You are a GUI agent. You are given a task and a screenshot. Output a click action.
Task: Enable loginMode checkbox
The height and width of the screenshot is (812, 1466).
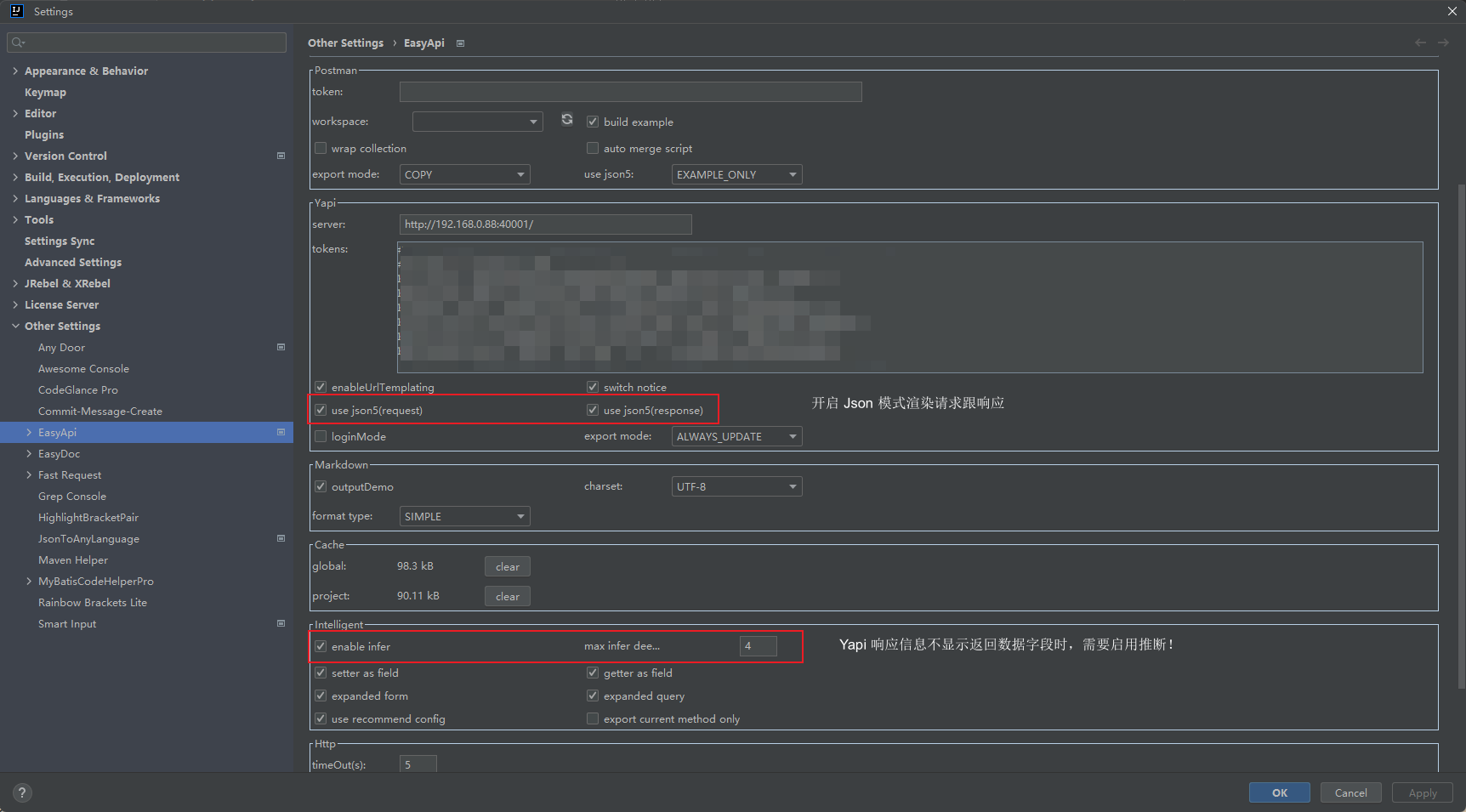pyautogui.click(x=321, y=436)
